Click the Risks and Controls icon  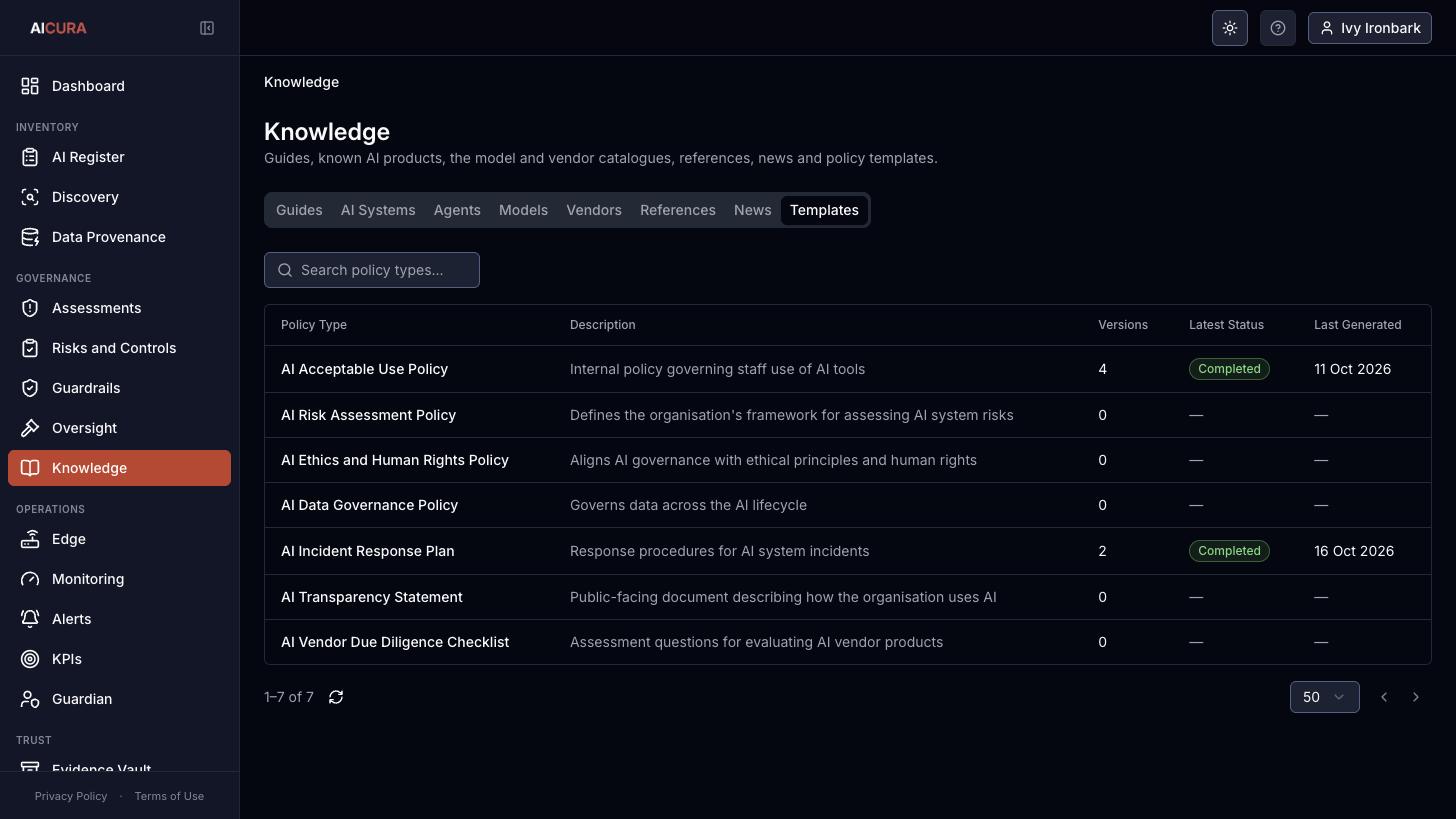(x=30, y=348)
